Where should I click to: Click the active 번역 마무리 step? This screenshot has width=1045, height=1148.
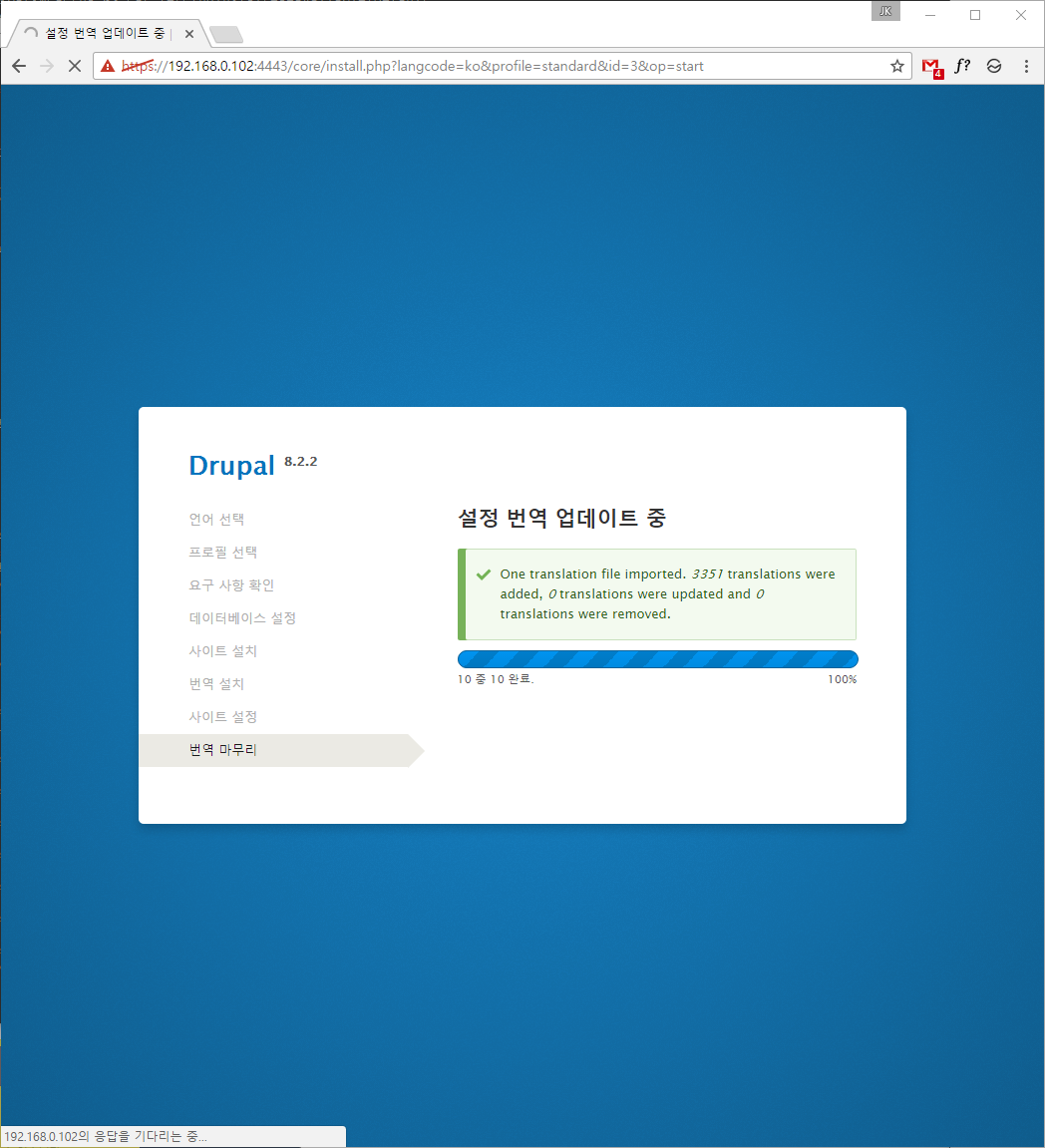[x=282, y=750]
